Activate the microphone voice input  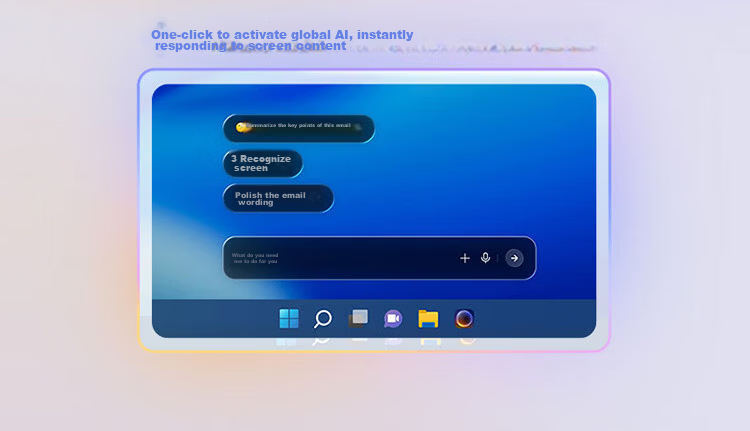click(485, 258)
